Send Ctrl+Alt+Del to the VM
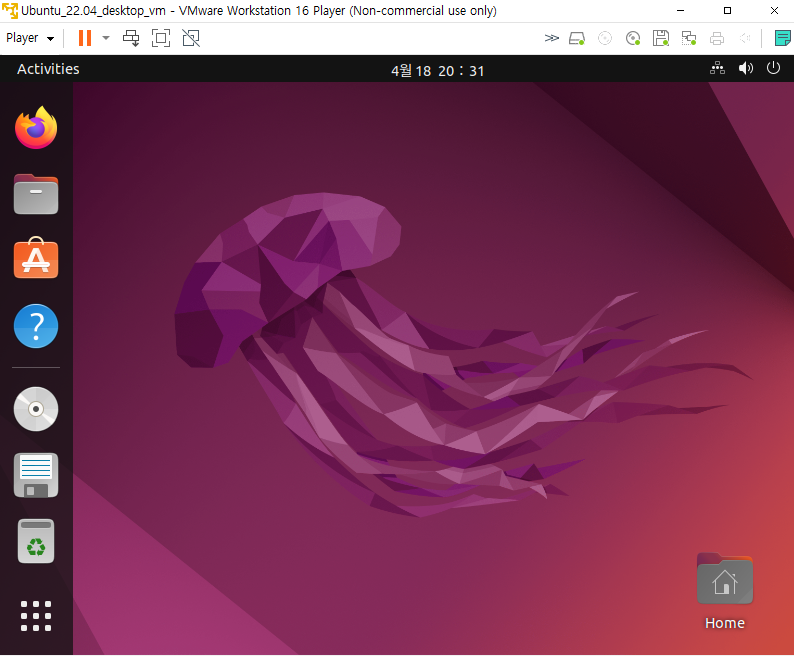794x656 pixels. coord(131,38)
